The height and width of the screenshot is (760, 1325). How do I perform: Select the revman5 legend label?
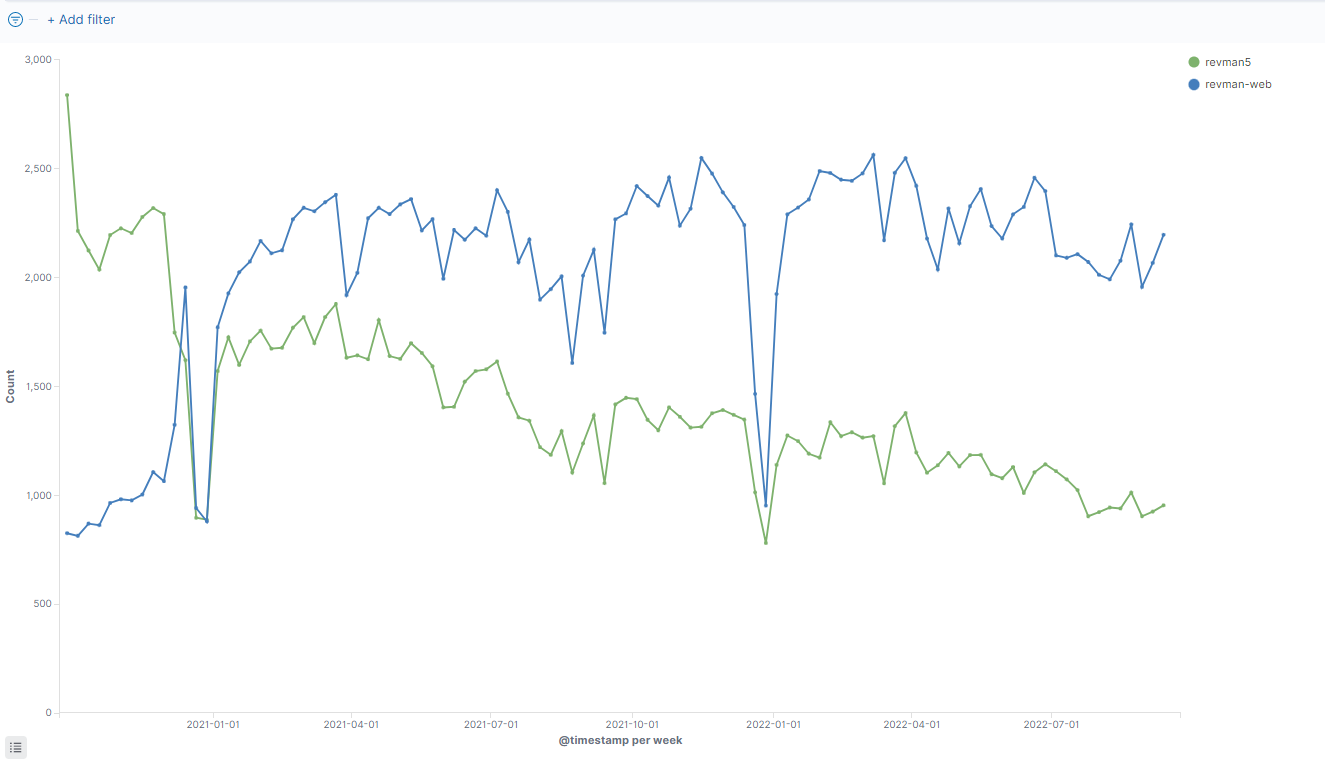coord(1228,62)
